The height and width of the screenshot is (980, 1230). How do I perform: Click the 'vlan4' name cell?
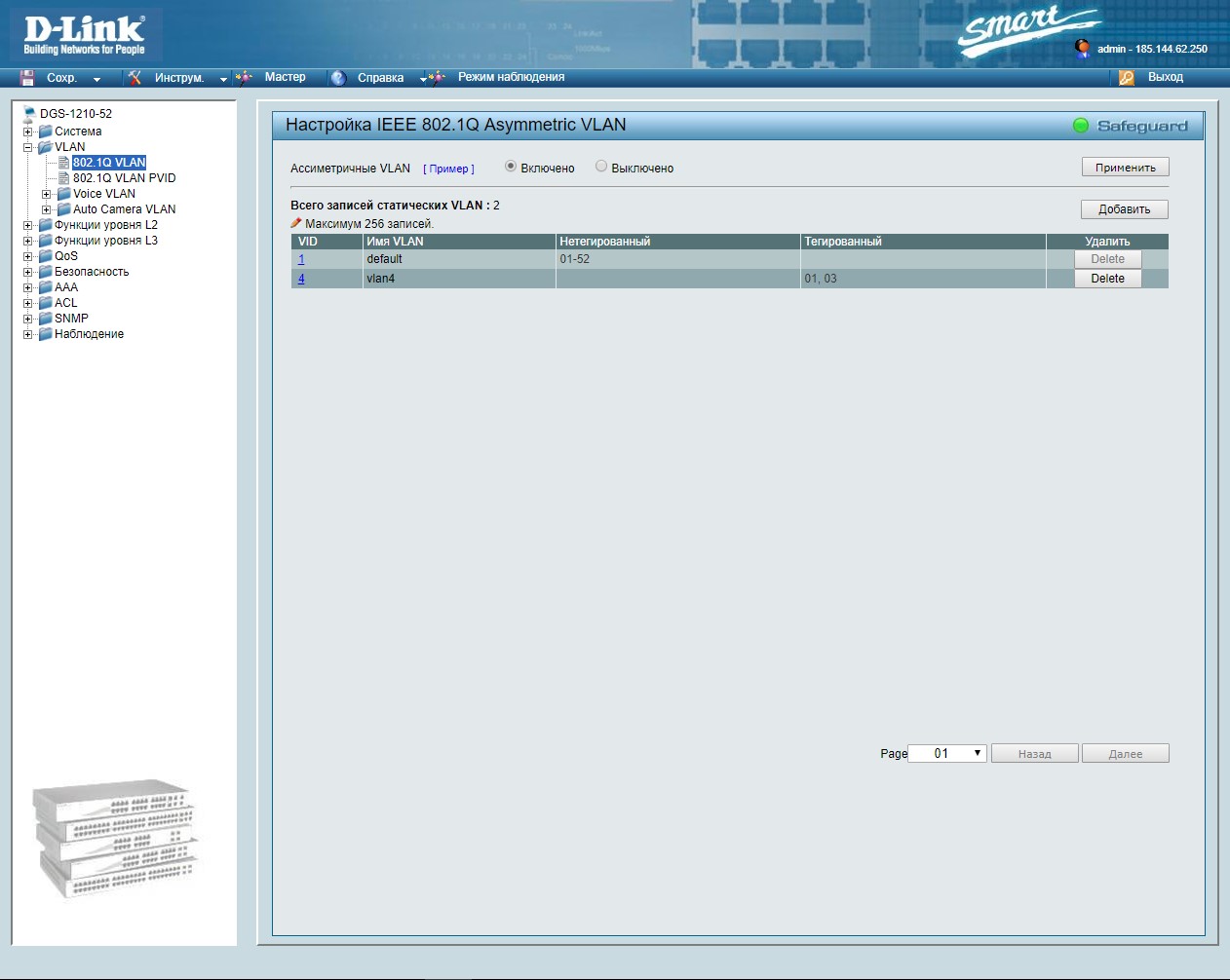tap(459, 279)
